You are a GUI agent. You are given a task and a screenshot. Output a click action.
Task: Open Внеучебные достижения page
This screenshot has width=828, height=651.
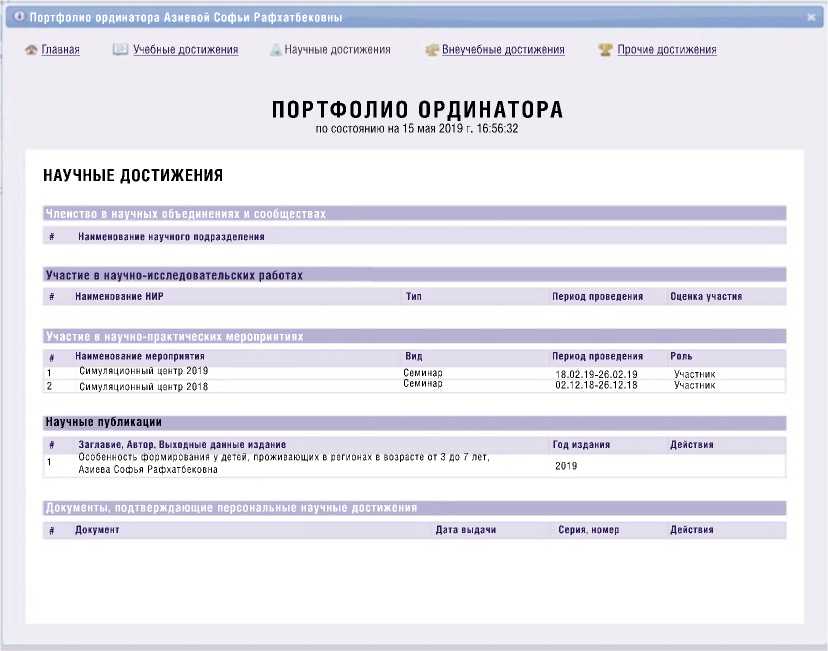(503, 50)
